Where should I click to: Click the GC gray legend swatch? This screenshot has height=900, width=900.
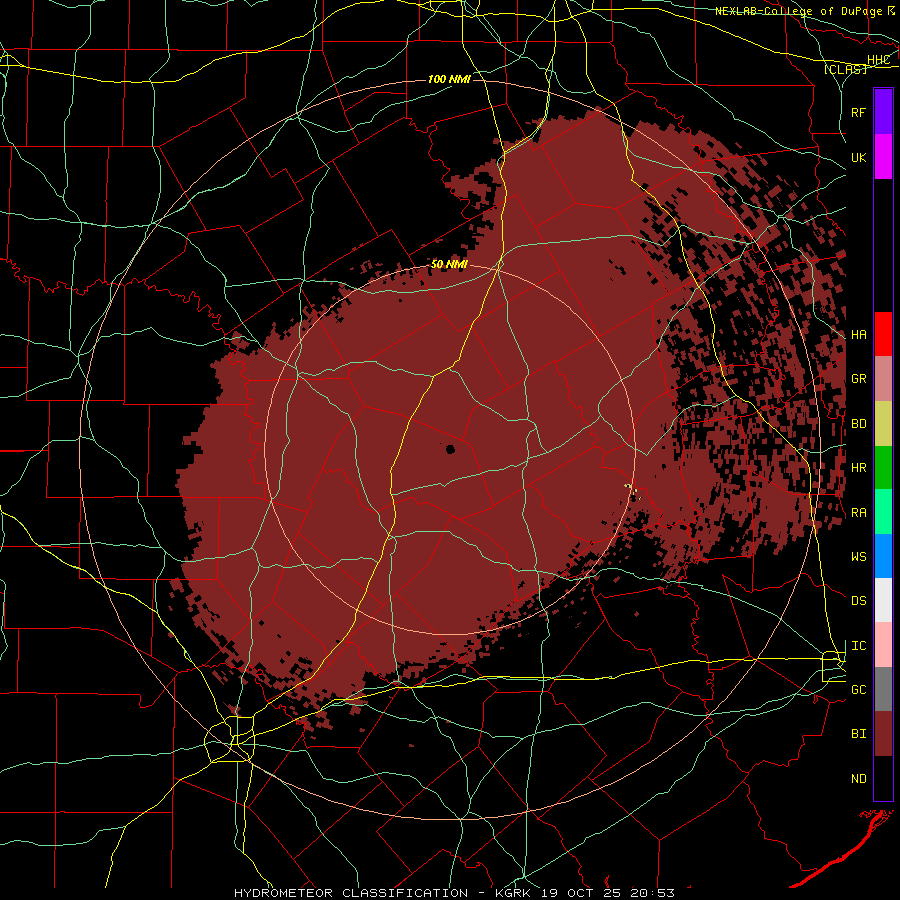883,689
